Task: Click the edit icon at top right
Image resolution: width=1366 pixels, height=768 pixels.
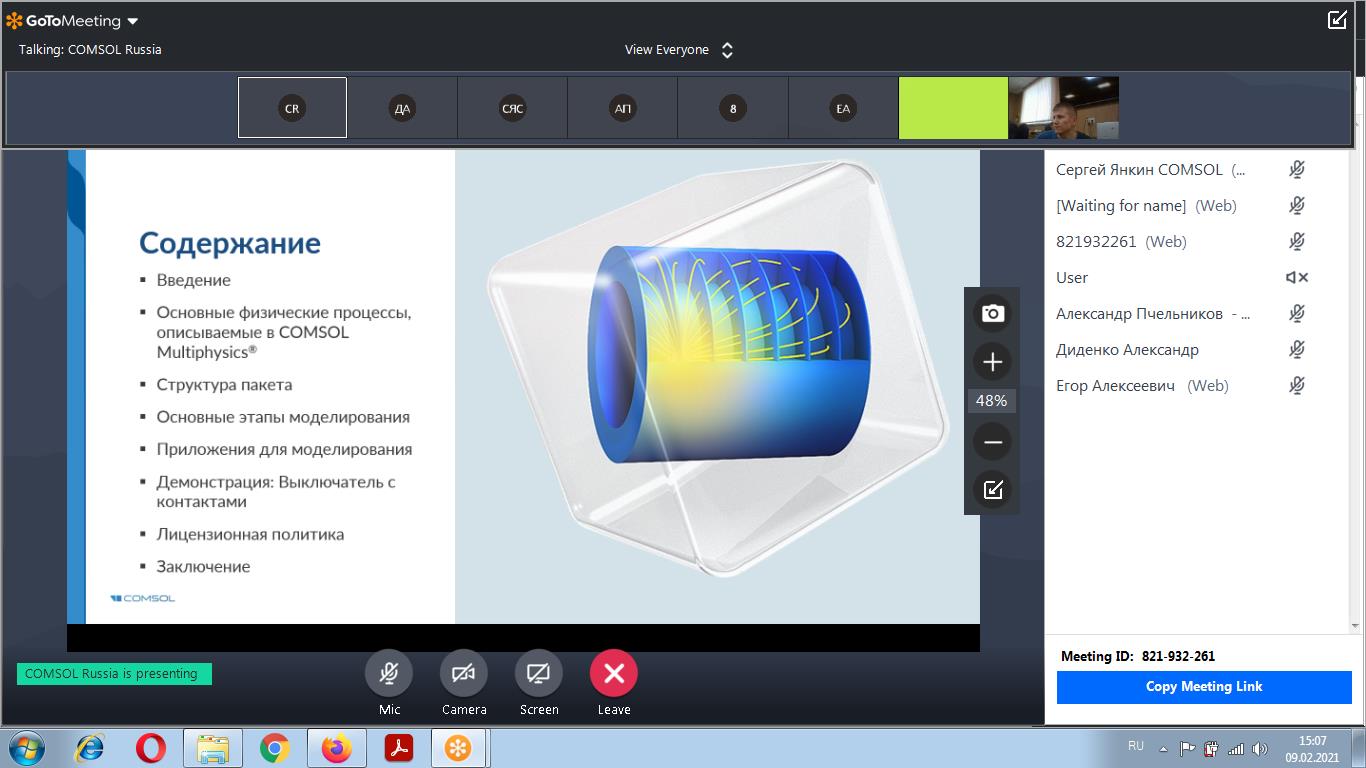Action: coord(1337,20)
